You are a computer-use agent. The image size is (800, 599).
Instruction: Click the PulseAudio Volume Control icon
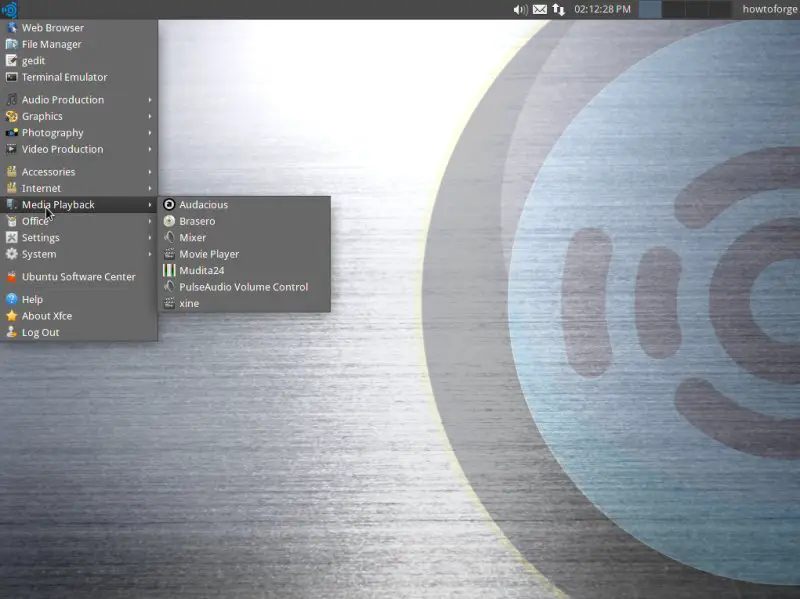(169, 287)
